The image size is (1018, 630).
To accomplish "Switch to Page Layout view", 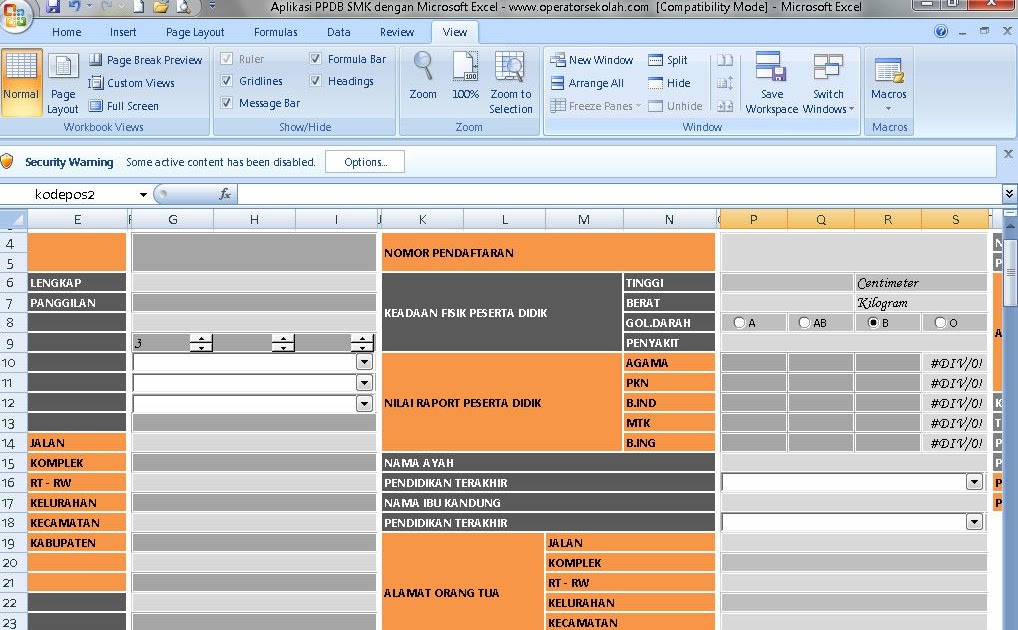I will point(63,83).
